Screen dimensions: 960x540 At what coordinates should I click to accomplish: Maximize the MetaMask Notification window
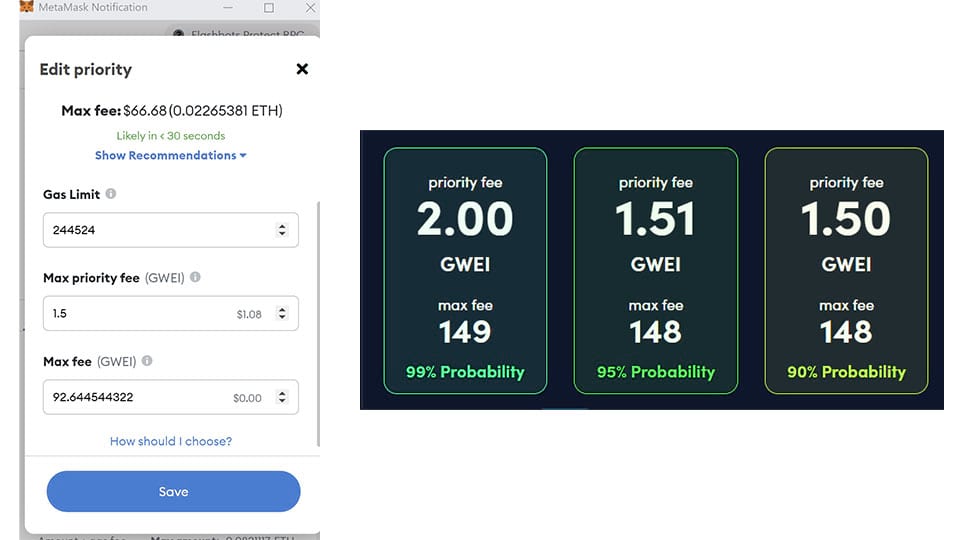[269, 7]
